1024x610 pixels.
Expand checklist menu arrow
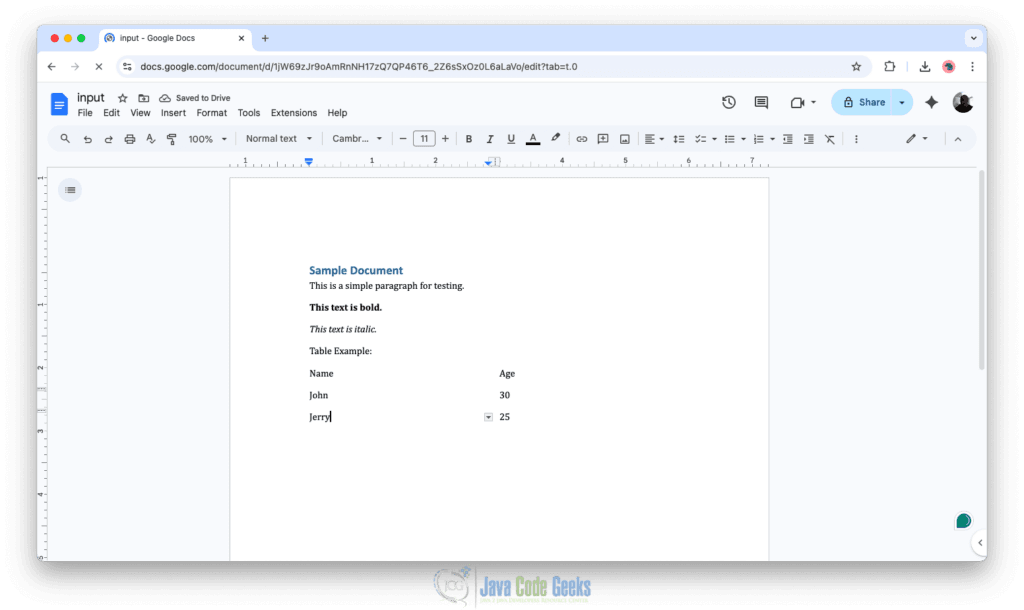click(x=714, y=139)
